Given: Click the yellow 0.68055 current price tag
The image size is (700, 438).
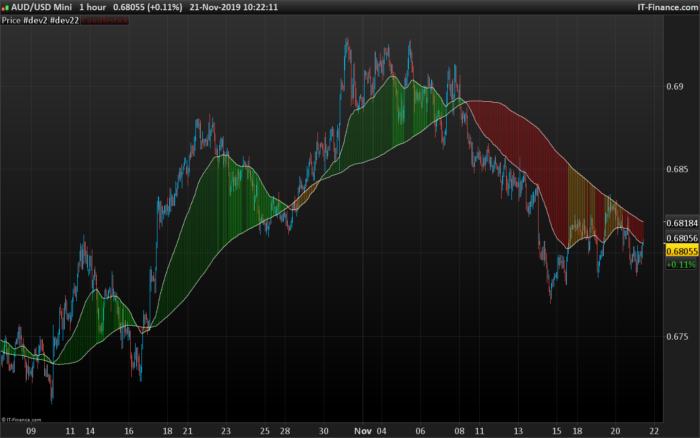Looking at the screenshot, I should click(682, 251).
